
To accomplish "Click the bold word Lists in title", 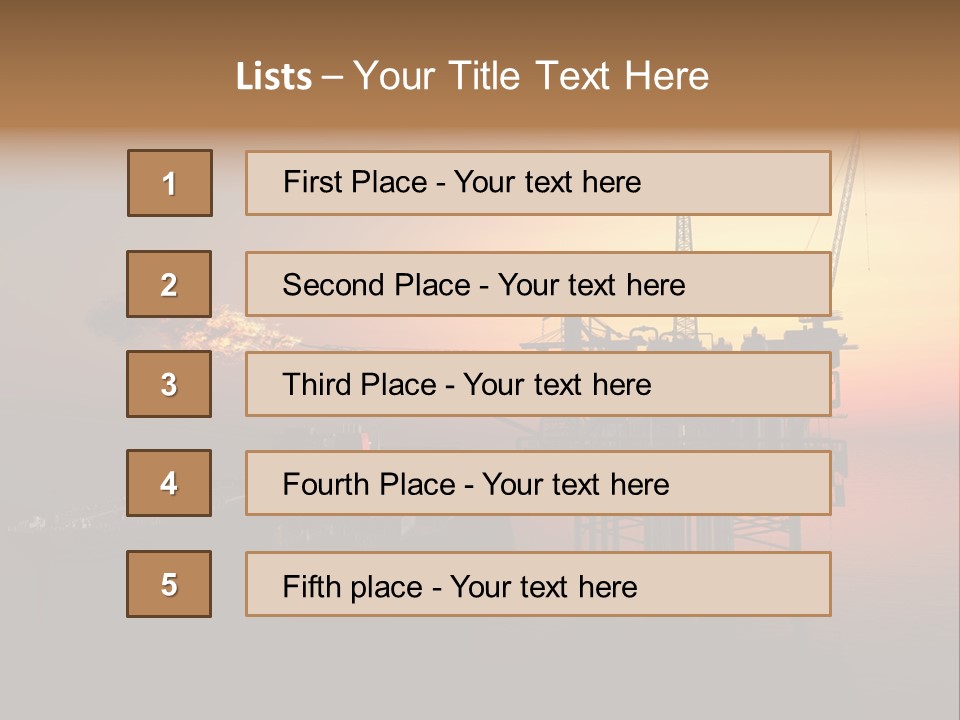I will [273, 77].
